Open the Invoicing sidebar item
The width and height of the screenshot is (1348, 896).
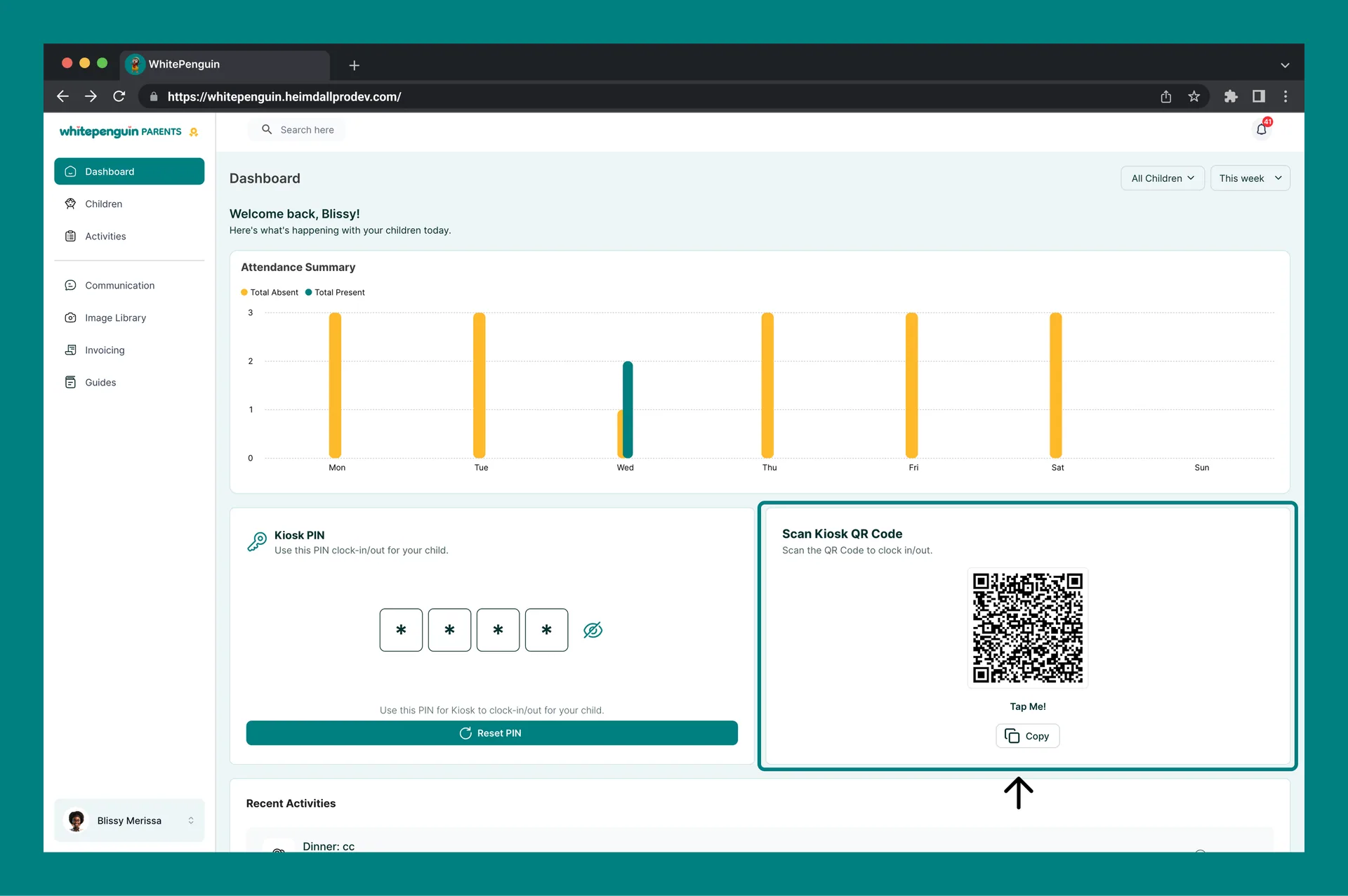129,350
